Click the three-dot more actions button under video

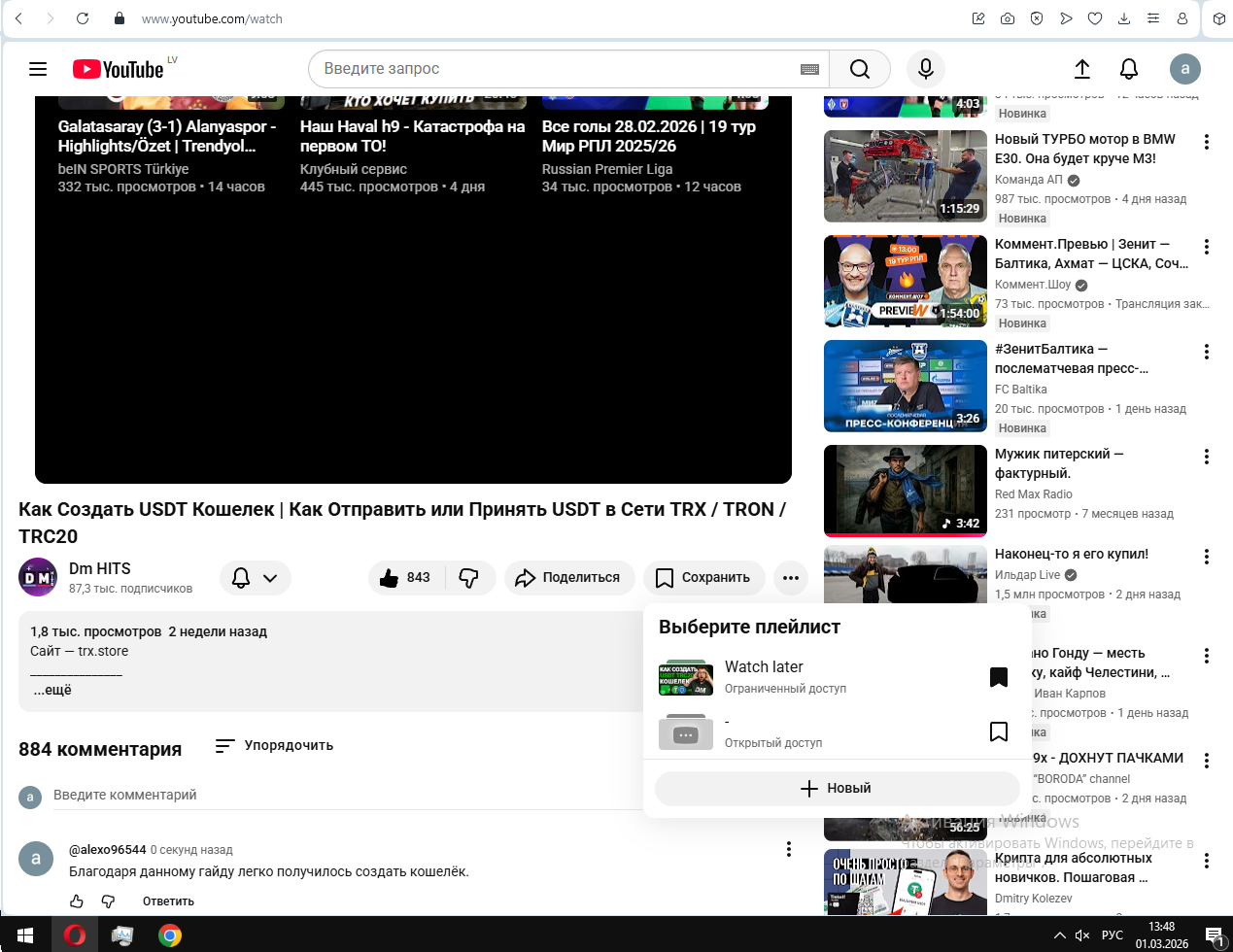790,578
